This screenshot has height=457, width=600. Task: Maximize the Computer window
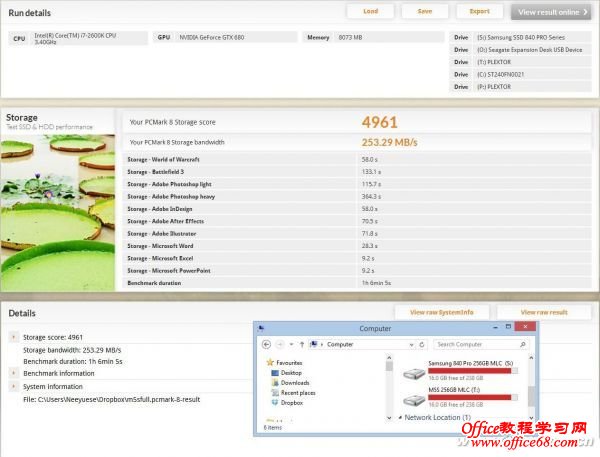[x=508, y=326]
